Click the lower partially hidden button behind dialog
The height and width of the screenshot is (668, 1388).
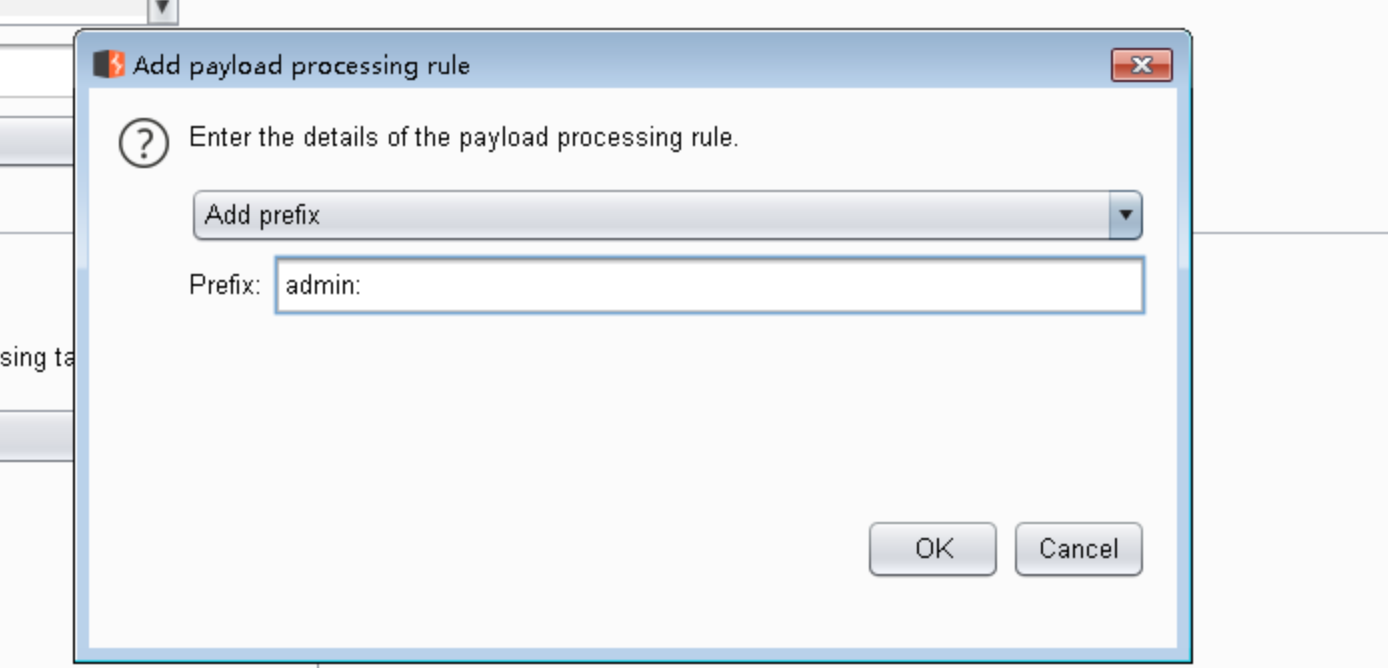pyautogui.click(x=37, y=435)
